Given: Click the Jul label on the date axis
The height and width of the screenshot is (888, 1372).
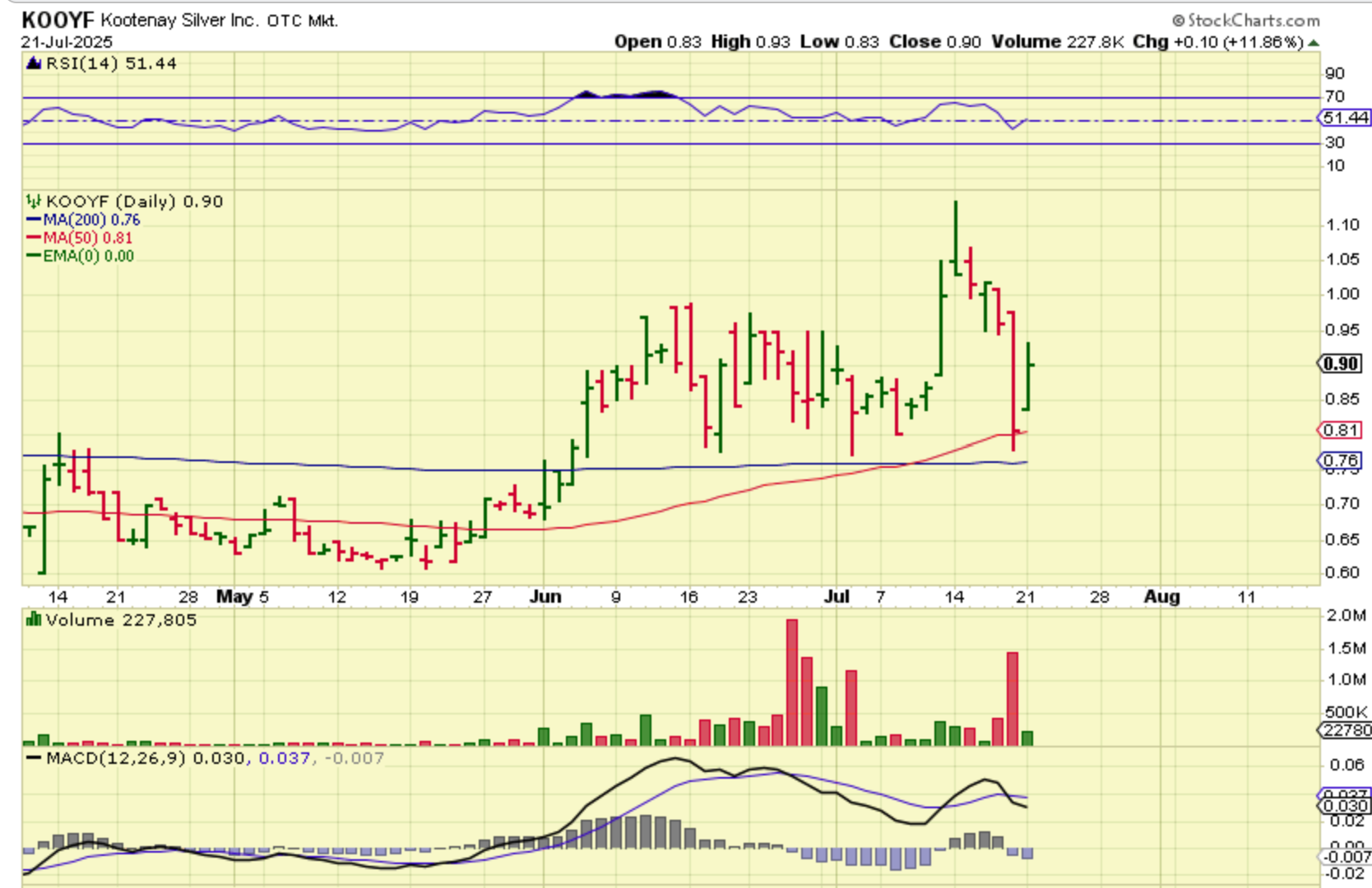Looking at the screenshot, I should (837, 597).
